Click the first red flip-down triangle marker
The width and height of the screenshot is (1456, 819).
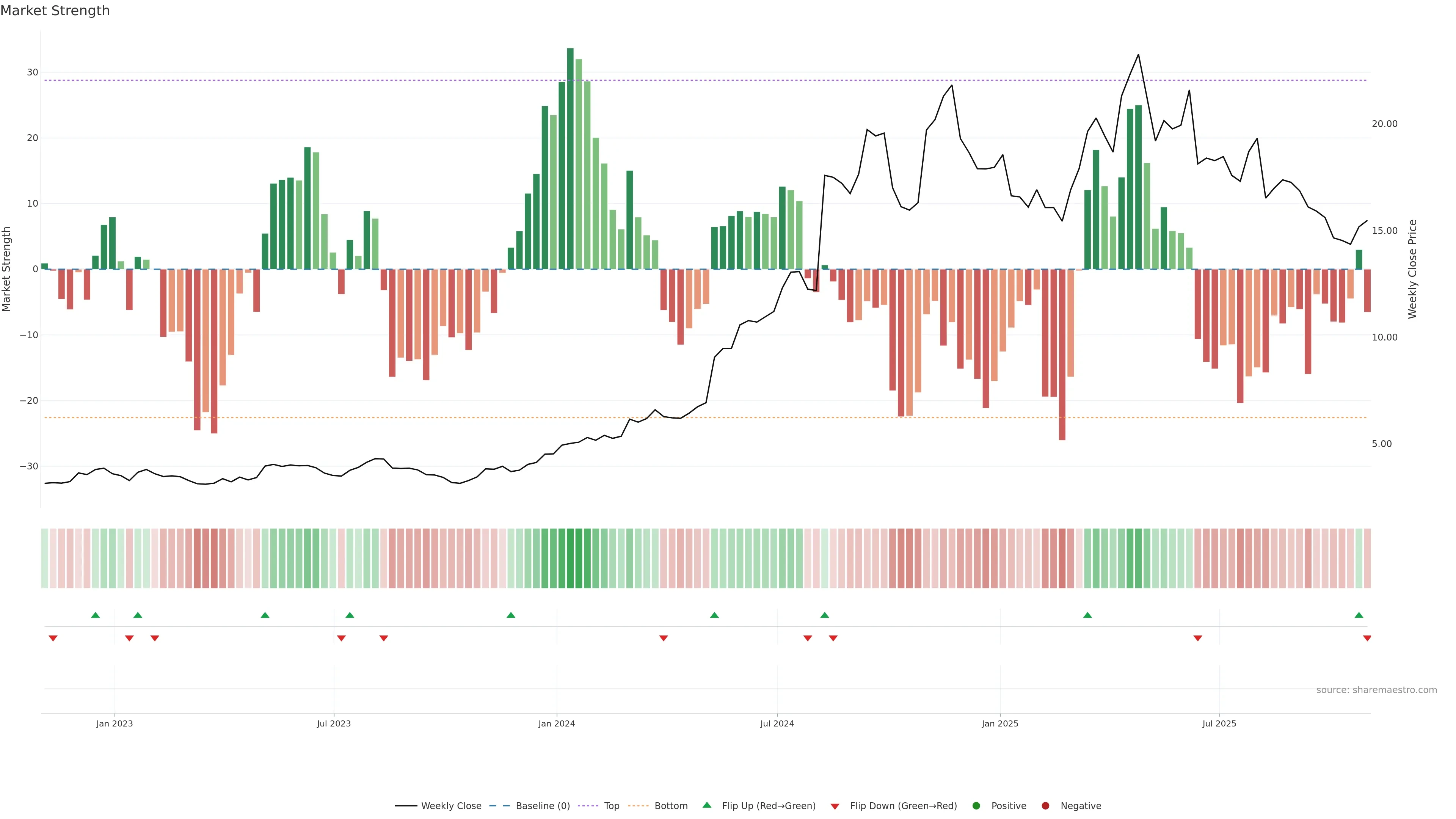tap(53, 638)
